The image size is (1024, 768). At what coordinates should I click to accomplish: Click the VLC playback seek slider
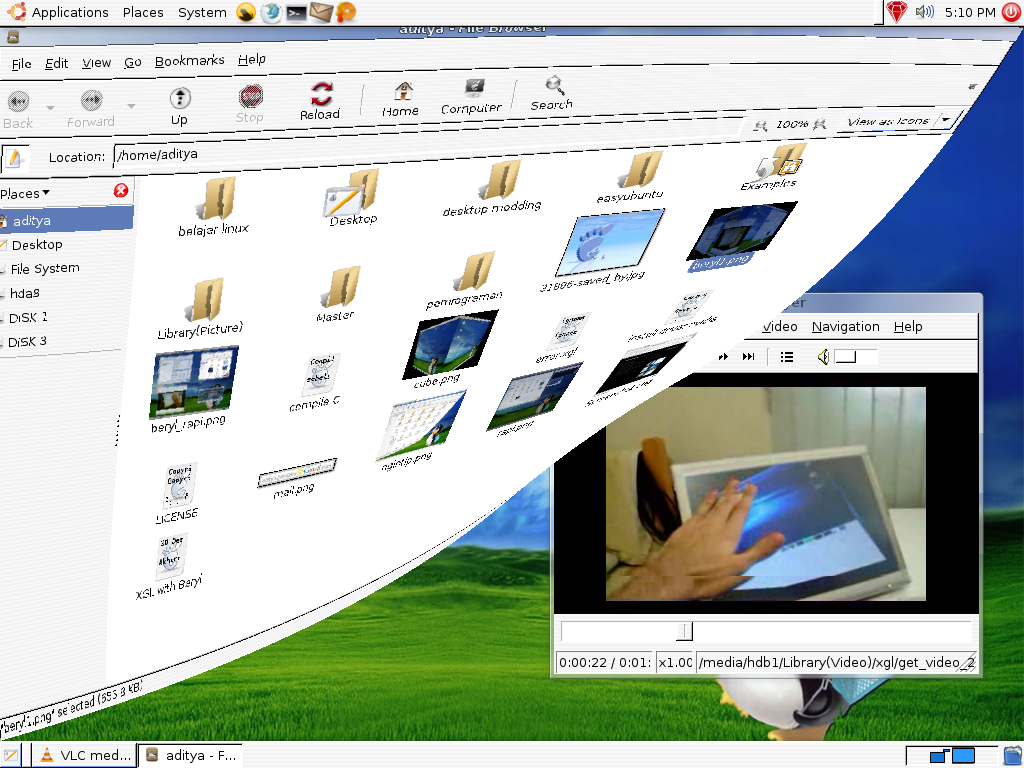[x=767, y=632]
